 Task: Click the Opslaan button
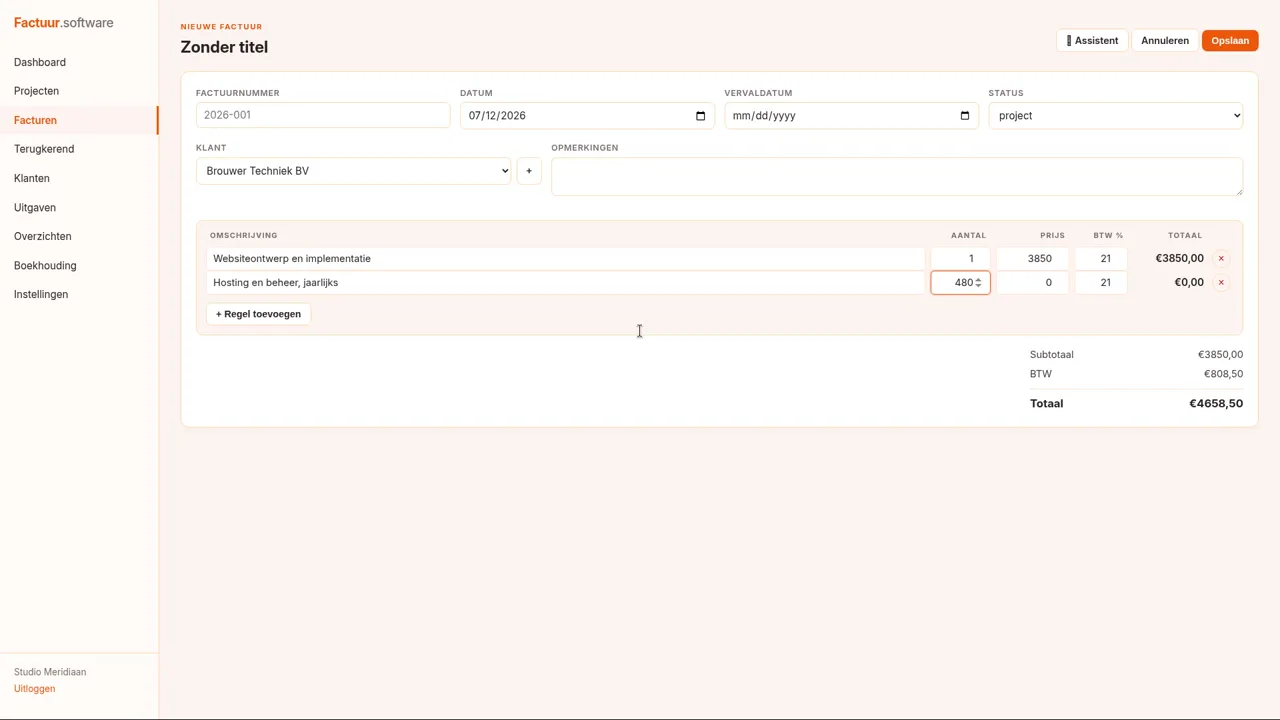(1230, 40)
